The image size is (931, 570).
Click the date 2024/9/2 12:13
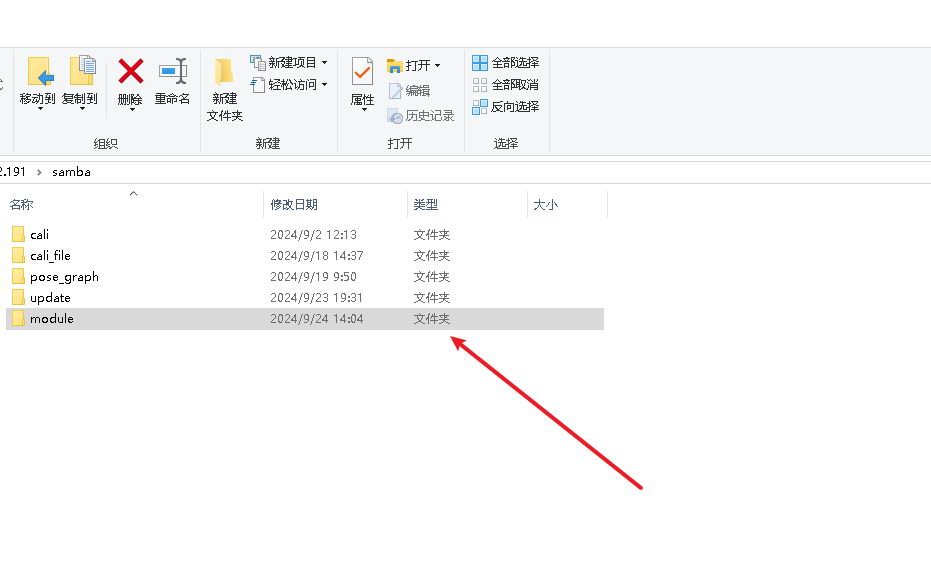pos(314,235)
